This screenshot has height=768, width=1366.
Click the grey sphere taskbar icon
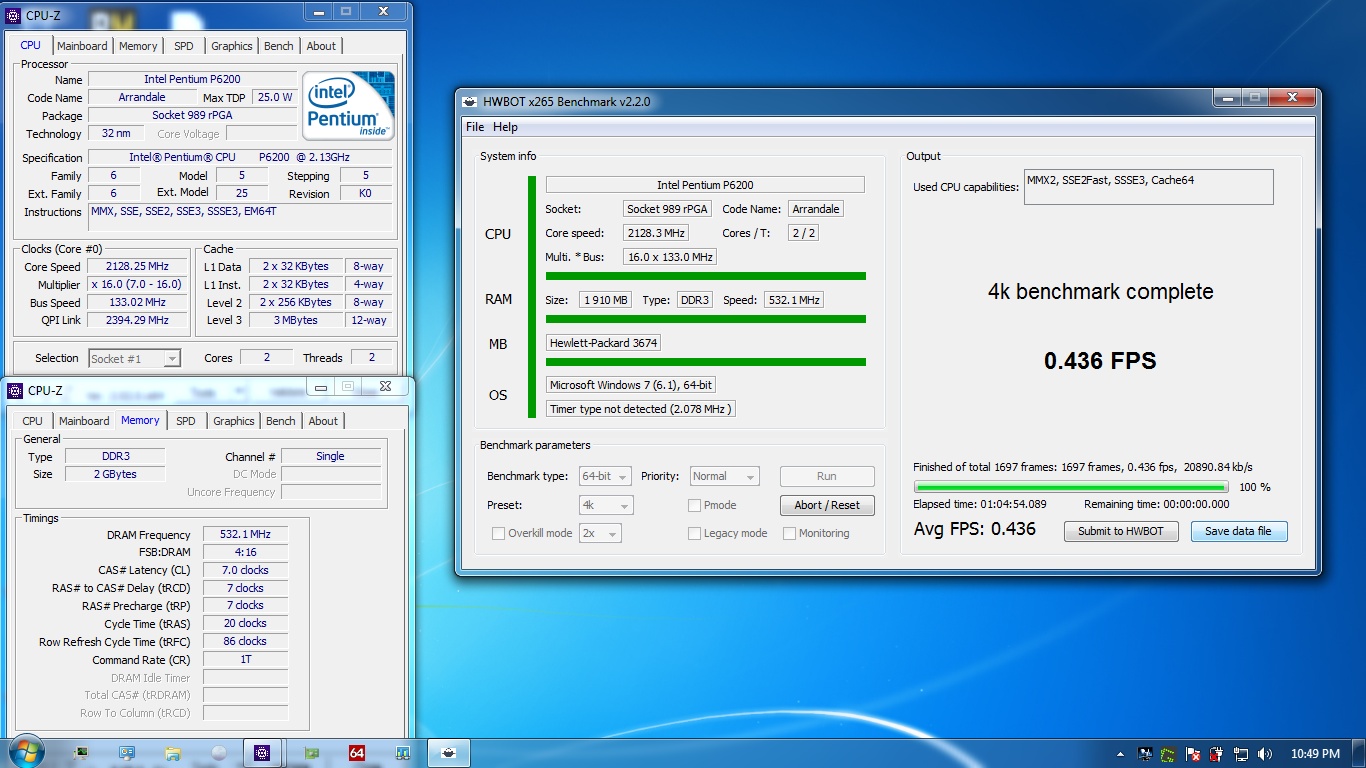(x=218, y=753)
